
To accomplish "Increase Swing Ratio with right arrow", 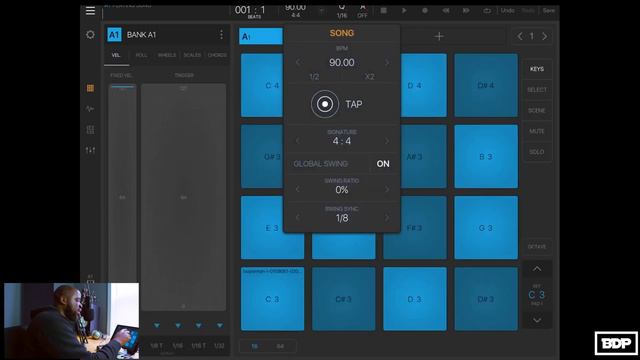I will [x=387, y=189].
